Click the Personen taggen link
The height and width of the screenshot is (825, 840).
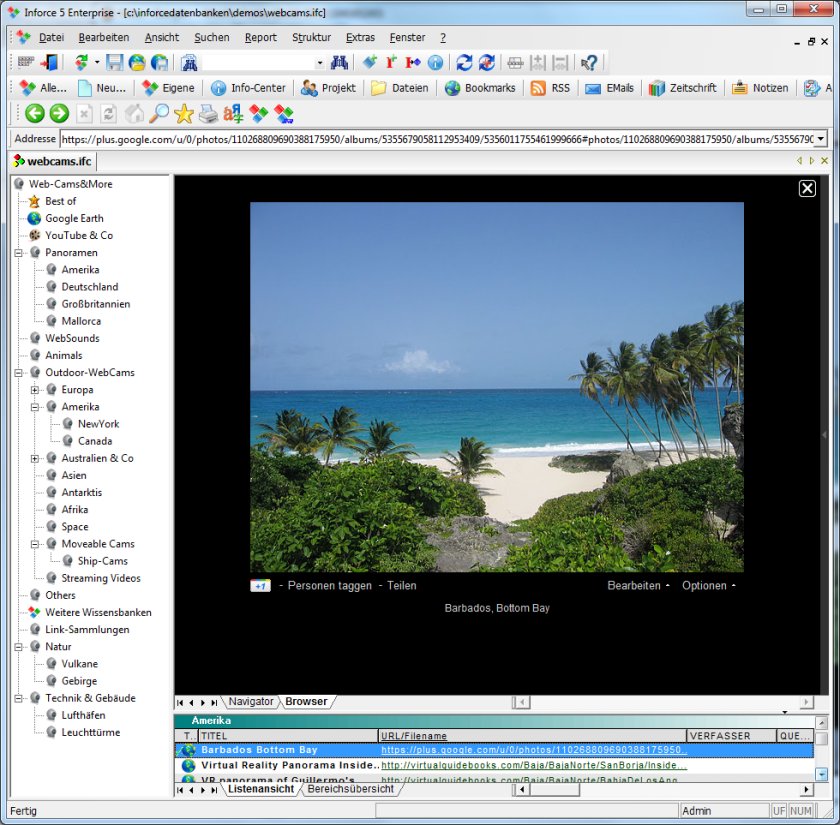coord(329,586)
